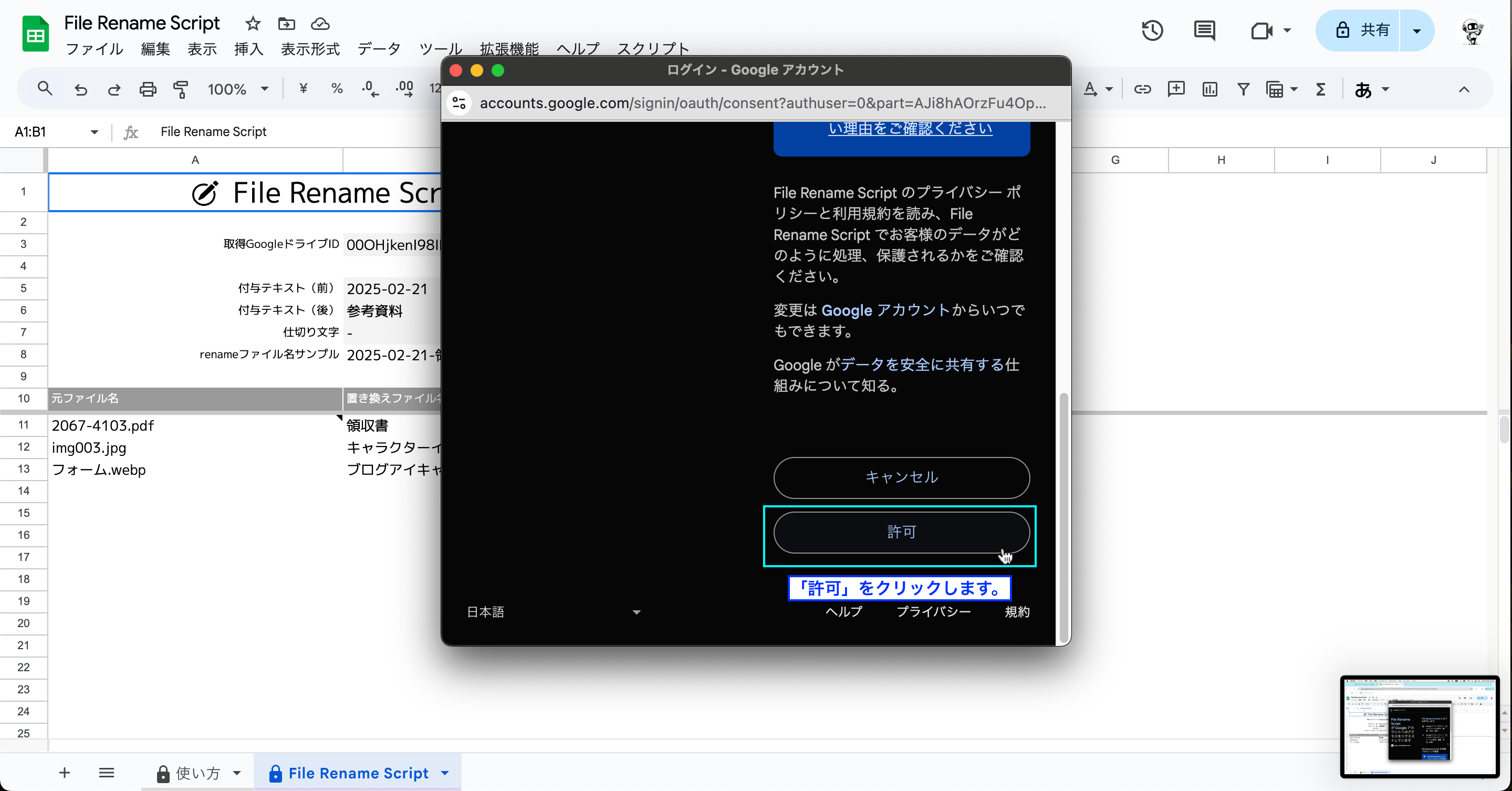Click the キャンセル button
This screenshot has height=791, width=1512.
(901, 477)
